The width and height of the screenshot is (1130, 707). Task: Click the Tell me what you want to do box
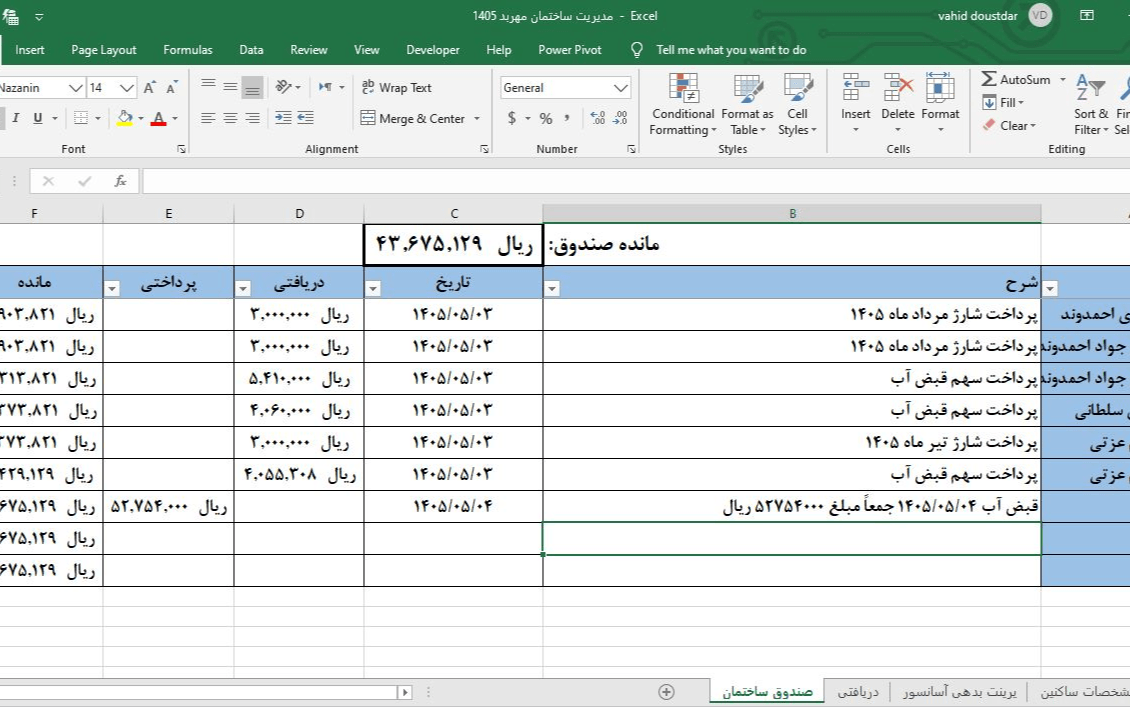(731, 50)
